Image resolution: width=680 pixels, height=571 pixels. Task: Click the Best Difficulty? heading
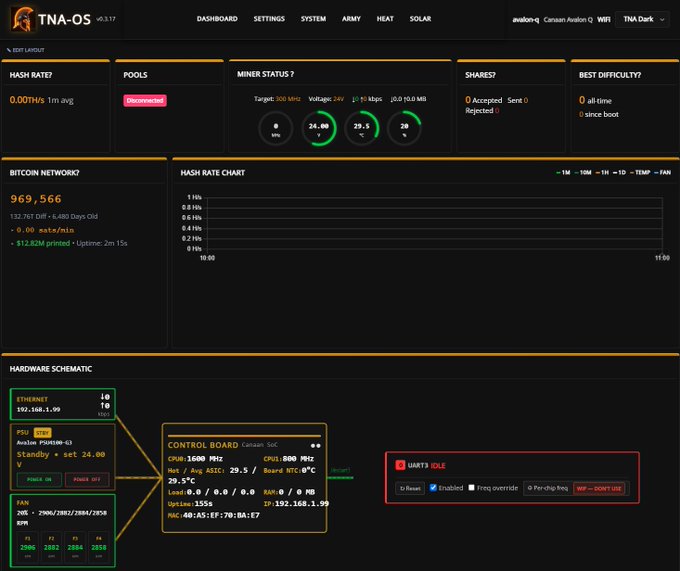(x=610, y=75)
